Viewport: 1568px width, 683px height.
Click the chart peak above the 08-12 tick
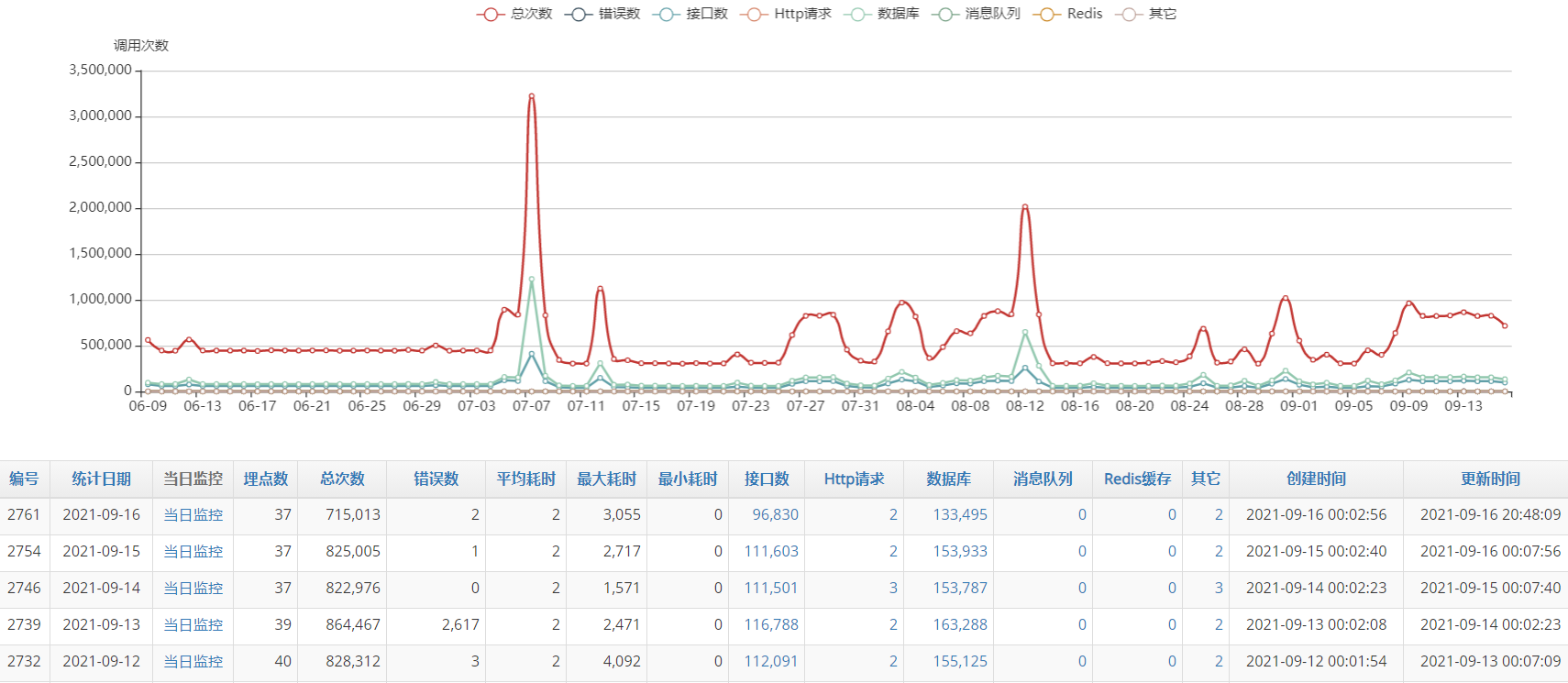1025,206
